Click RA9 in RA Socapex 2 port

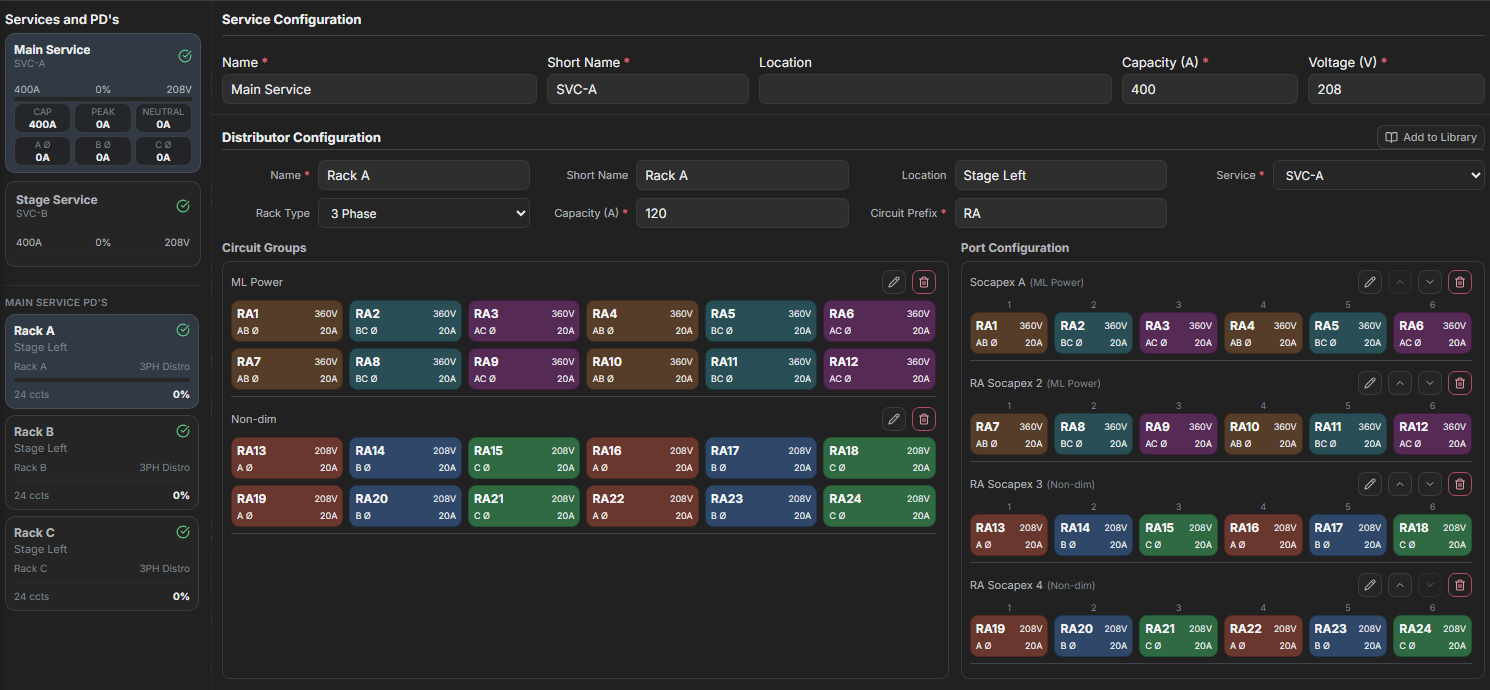pyautogui.click(x=1179, y=434)
